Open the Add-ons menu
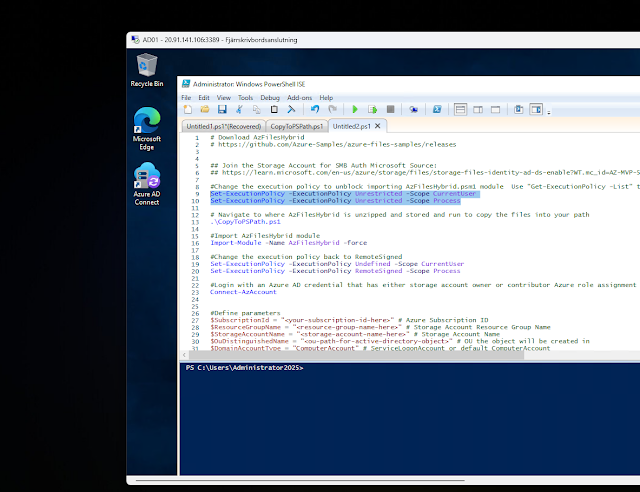Screen dimensions: 640x492 click(x=299, y=98)
